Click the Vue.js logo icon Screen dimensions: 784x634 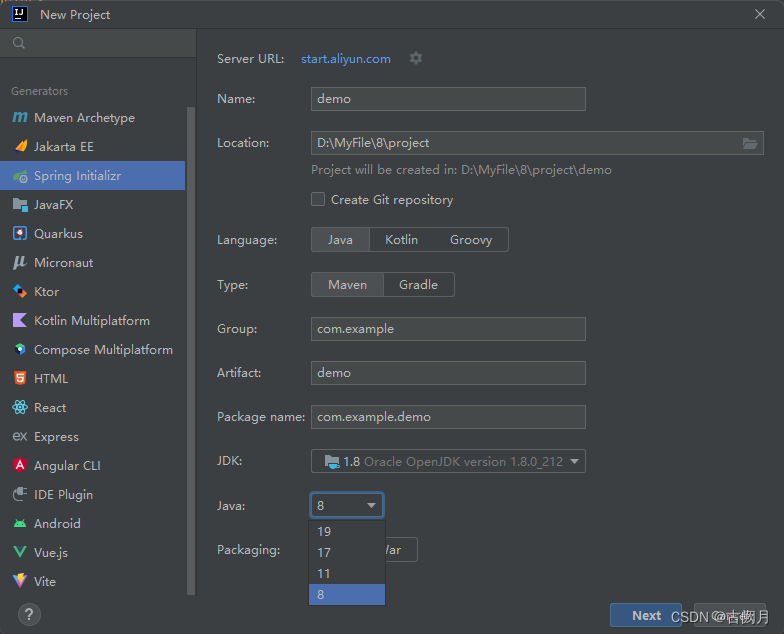[x=20, y=552]
